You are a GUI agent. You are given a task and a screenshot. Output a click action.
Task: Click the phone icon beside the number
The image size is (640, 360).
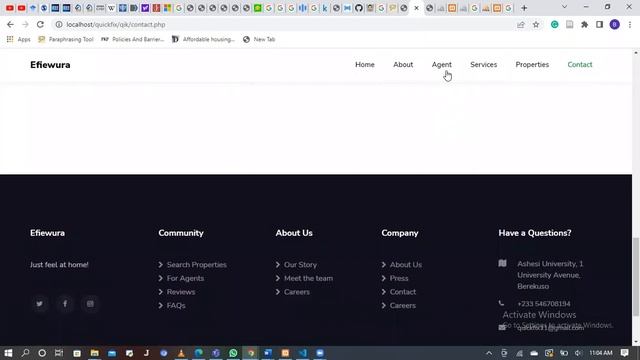pyautogui.click(x=501, y=303)
